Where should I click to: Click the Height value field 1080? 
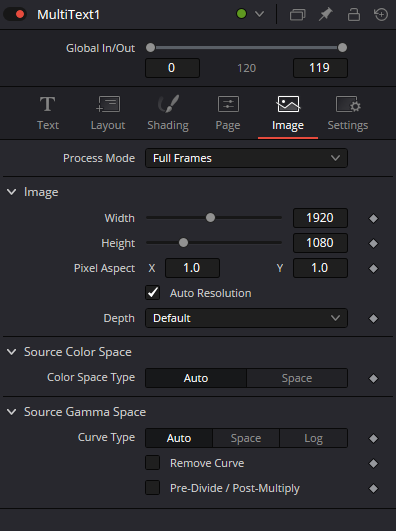[320, 243]
